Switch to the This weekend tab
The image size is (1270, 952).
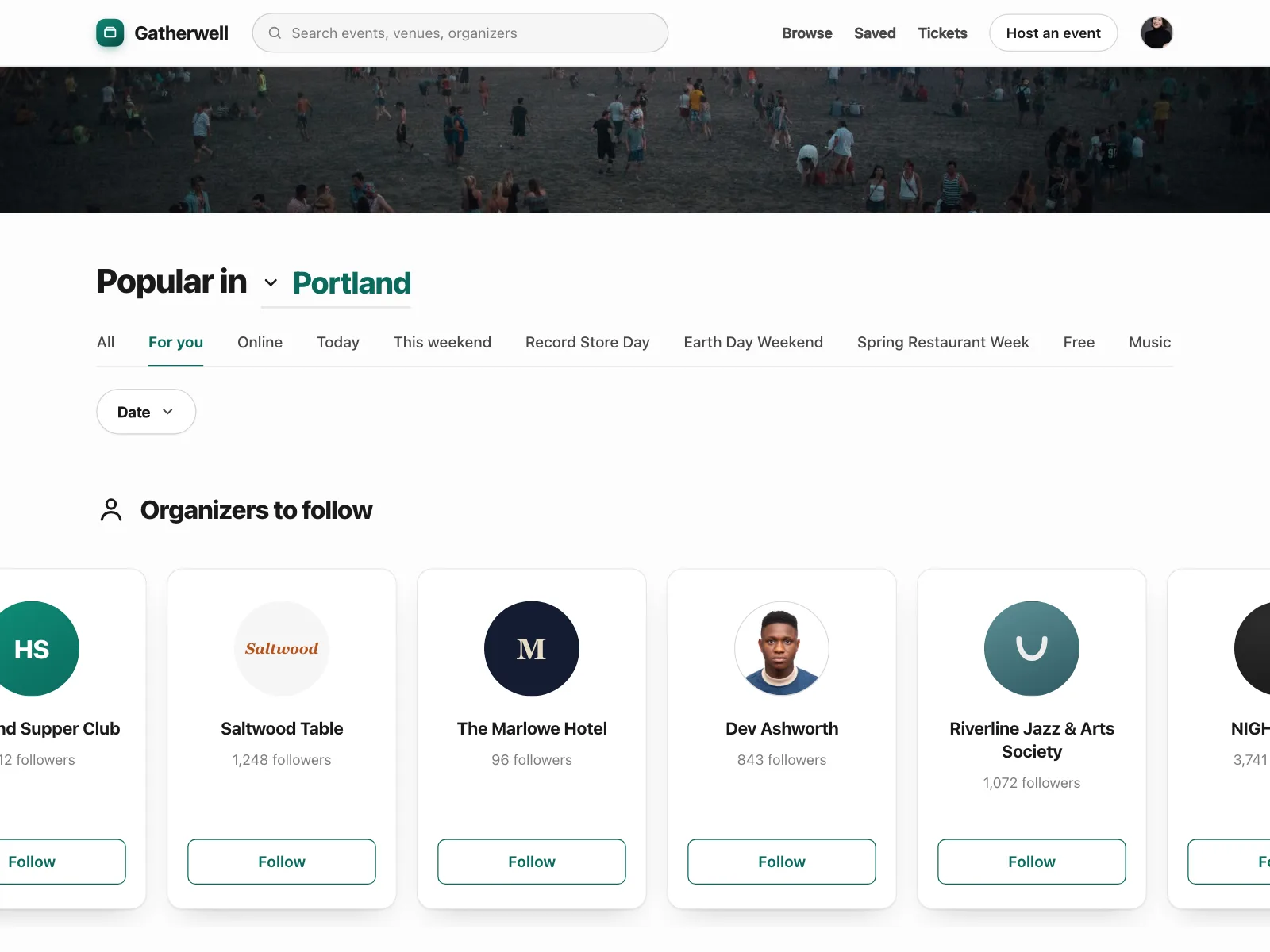pos(442,342)
